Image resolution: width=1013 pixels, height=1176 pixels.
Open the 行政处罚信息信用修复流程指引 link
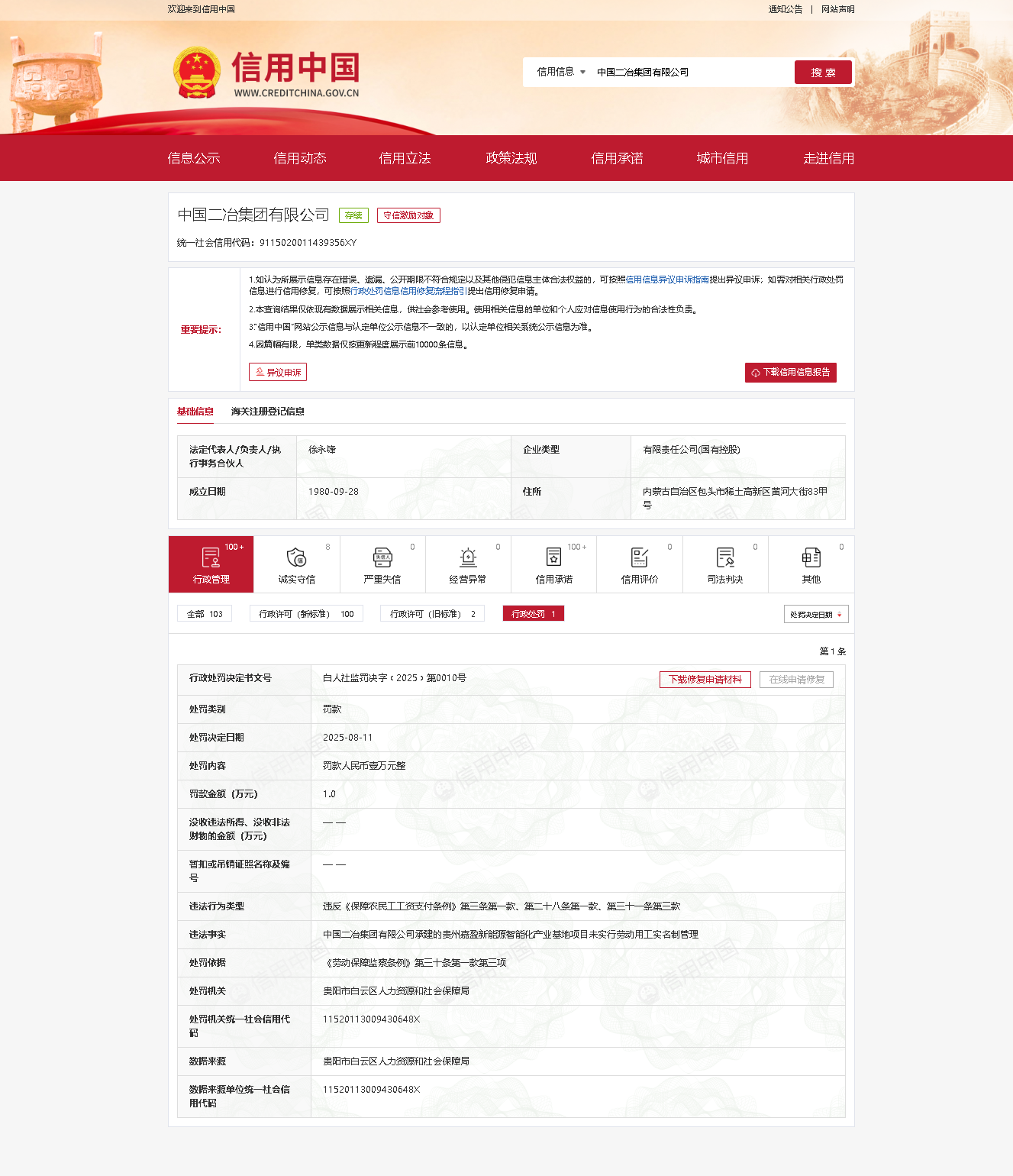pos(408,291)
